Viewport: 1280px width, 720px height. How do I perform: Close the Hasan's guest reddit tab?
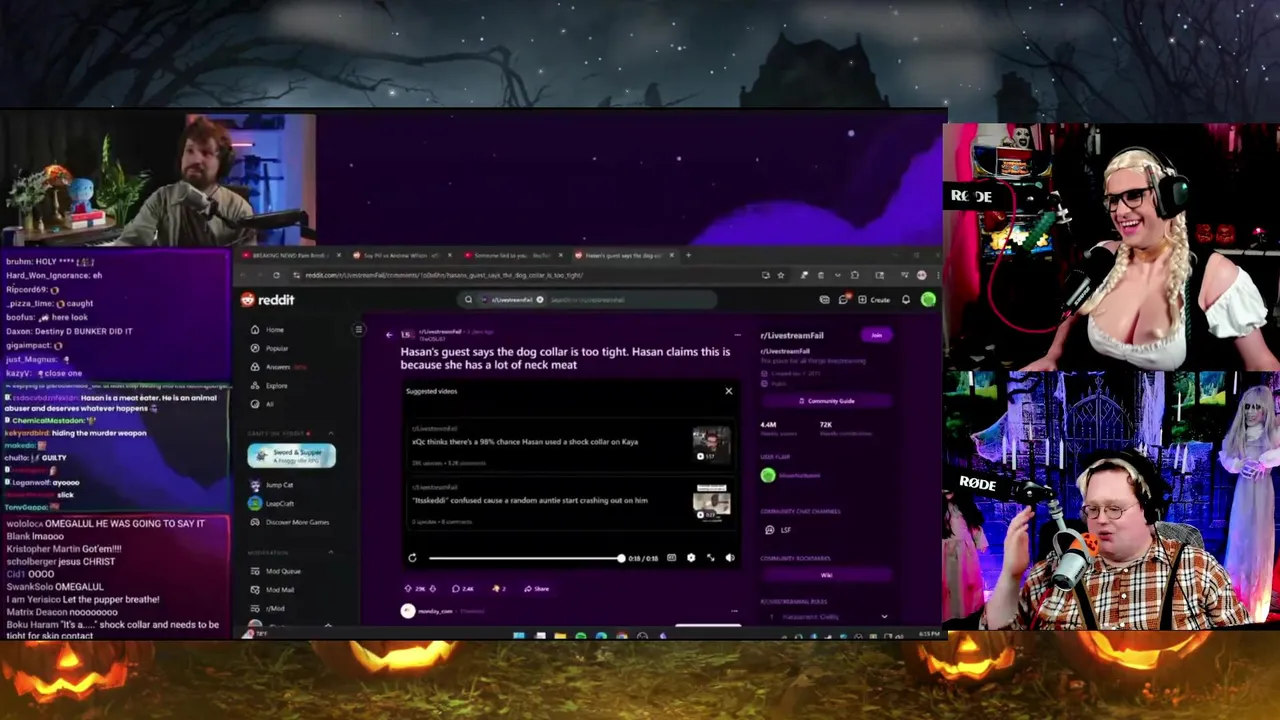pos(672,255)
